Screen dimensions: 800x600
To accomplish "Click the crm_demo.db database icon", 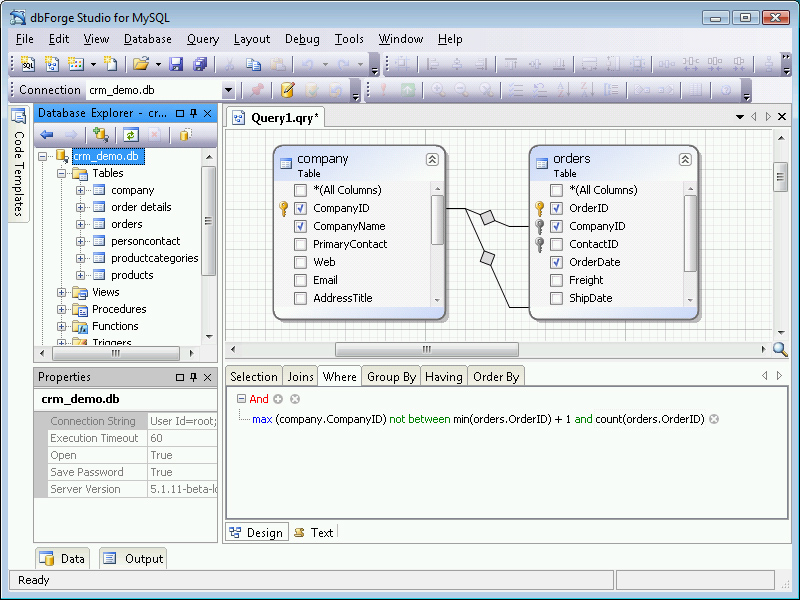I will (x=62, y=156).
